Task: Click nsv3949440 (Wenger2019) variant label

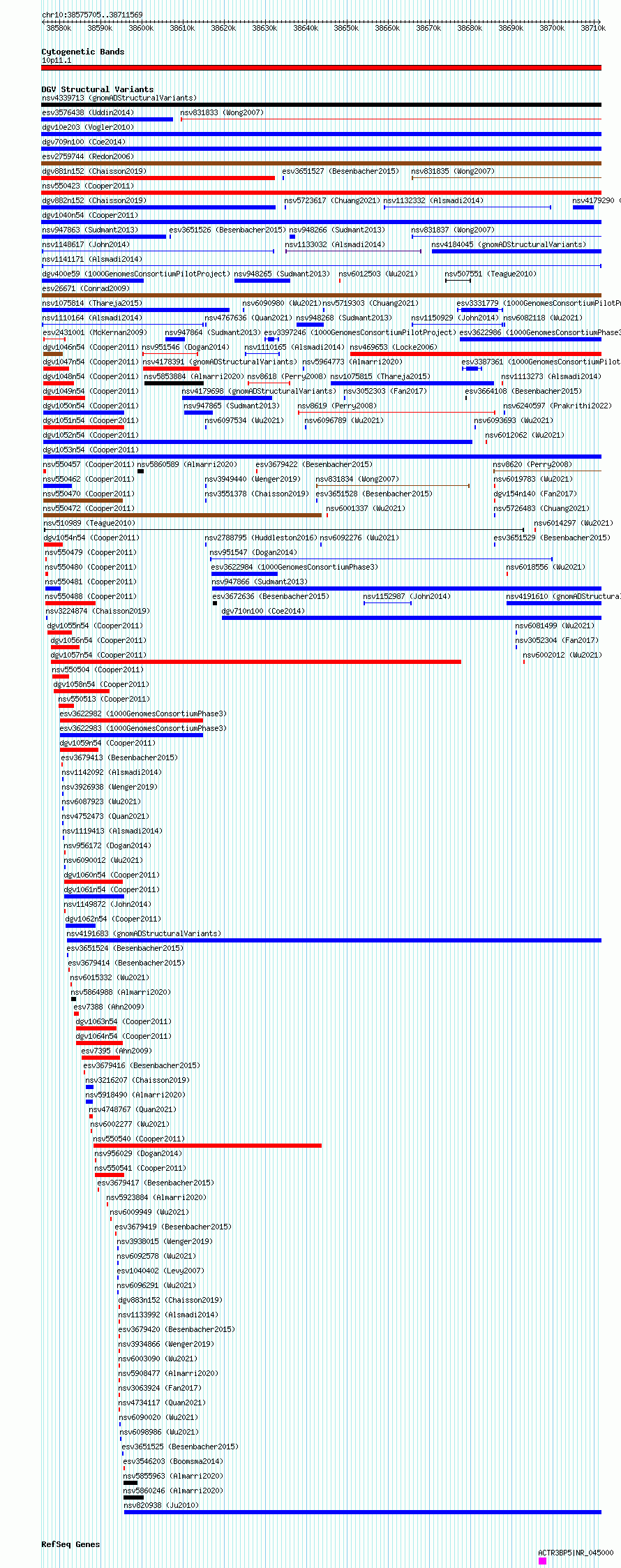Action: click(x=253, y=479)
